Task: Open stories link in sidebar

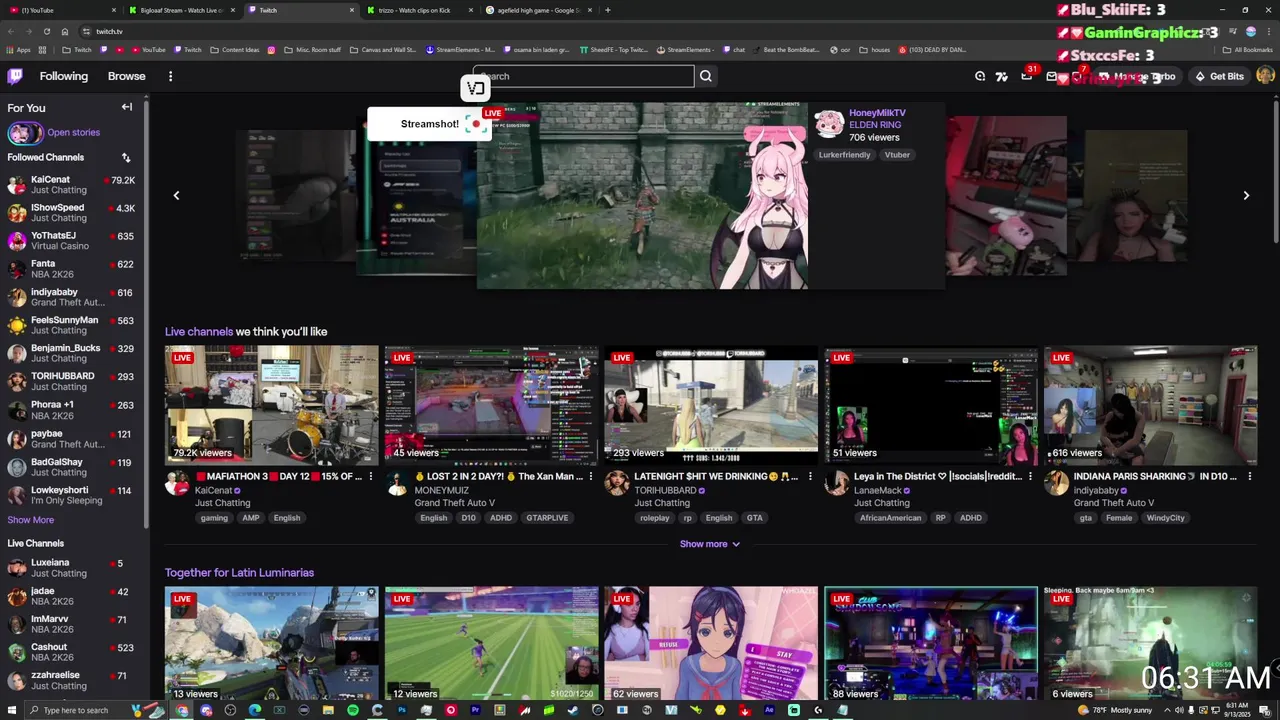Action: tap(74, 132)
